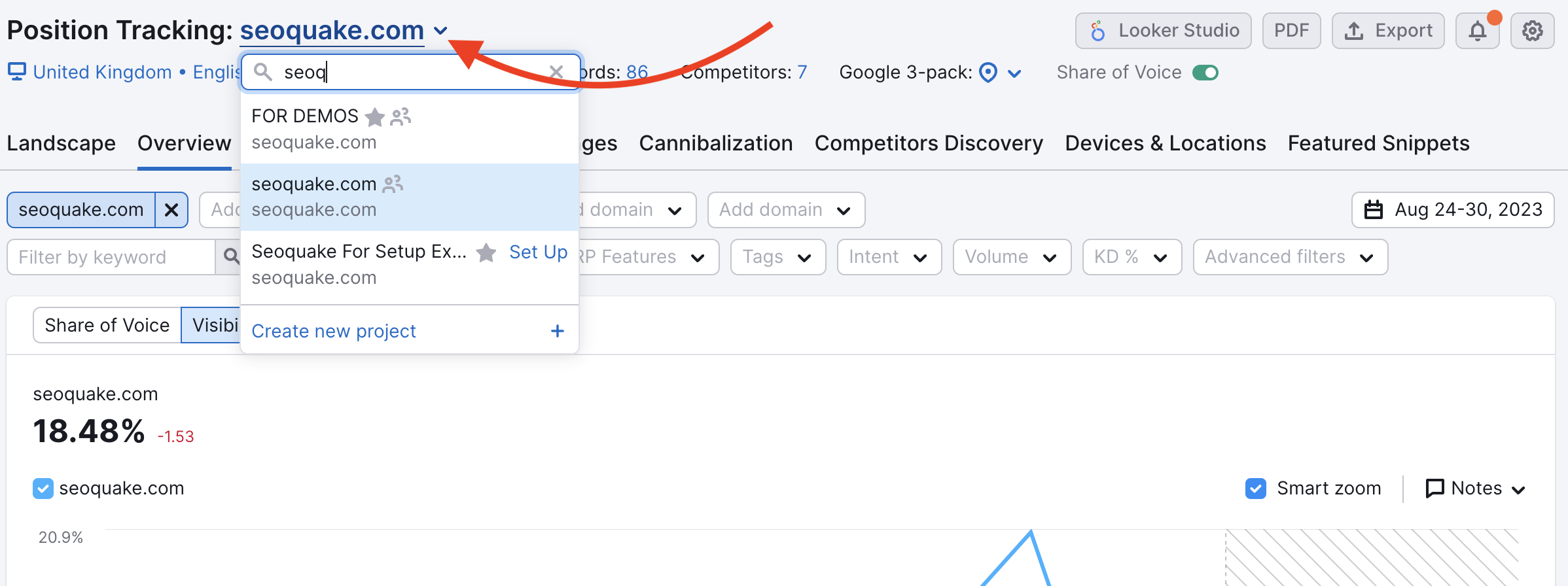This screenshot has width=1568, height=586.
Task: Click the seoquake.com project title link
Action: tap(332, 31)
